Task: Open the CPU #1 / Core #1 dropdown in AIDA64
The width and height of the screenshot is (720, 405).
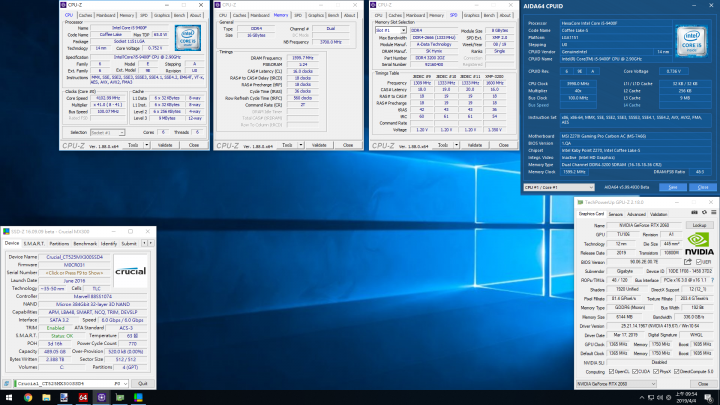Action: tap(559, 187)
